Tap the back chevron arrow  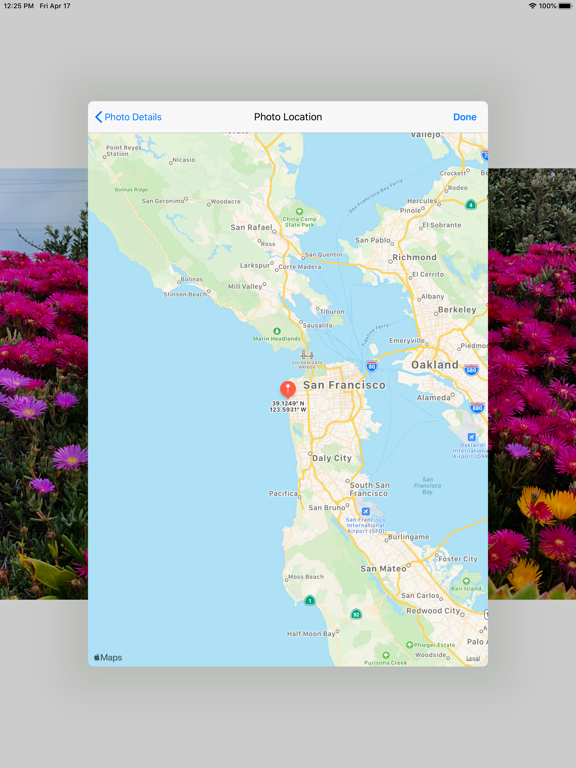coord(98,117)
